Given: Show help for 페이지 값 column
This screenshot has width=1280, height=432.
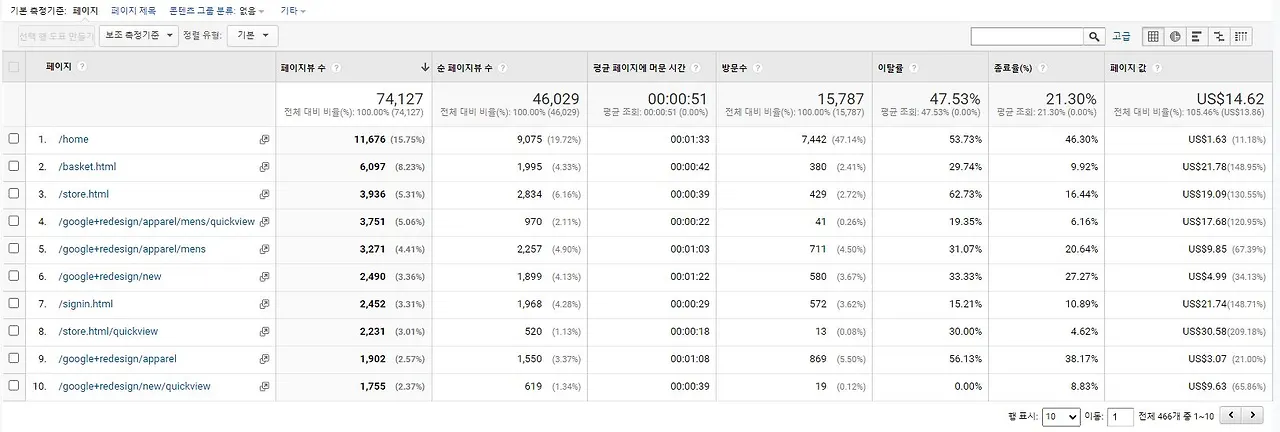Looking at the screenshot, I should coord(1158,68).
